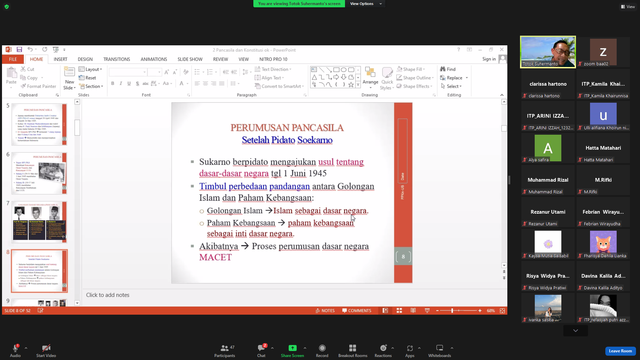Click the Normal view icon in status bar

click(x=385, y=311)
